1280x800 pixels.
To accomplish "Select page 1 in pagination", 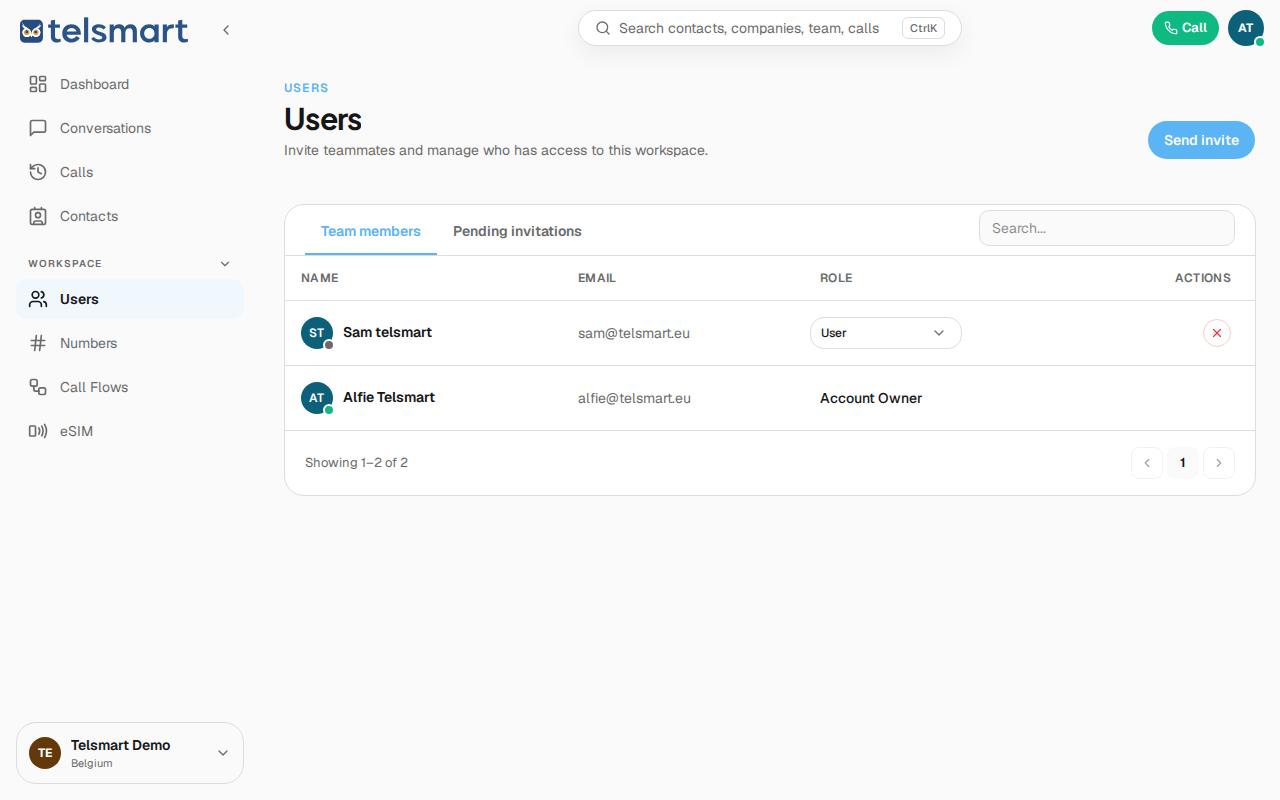I will [1183, 463].
